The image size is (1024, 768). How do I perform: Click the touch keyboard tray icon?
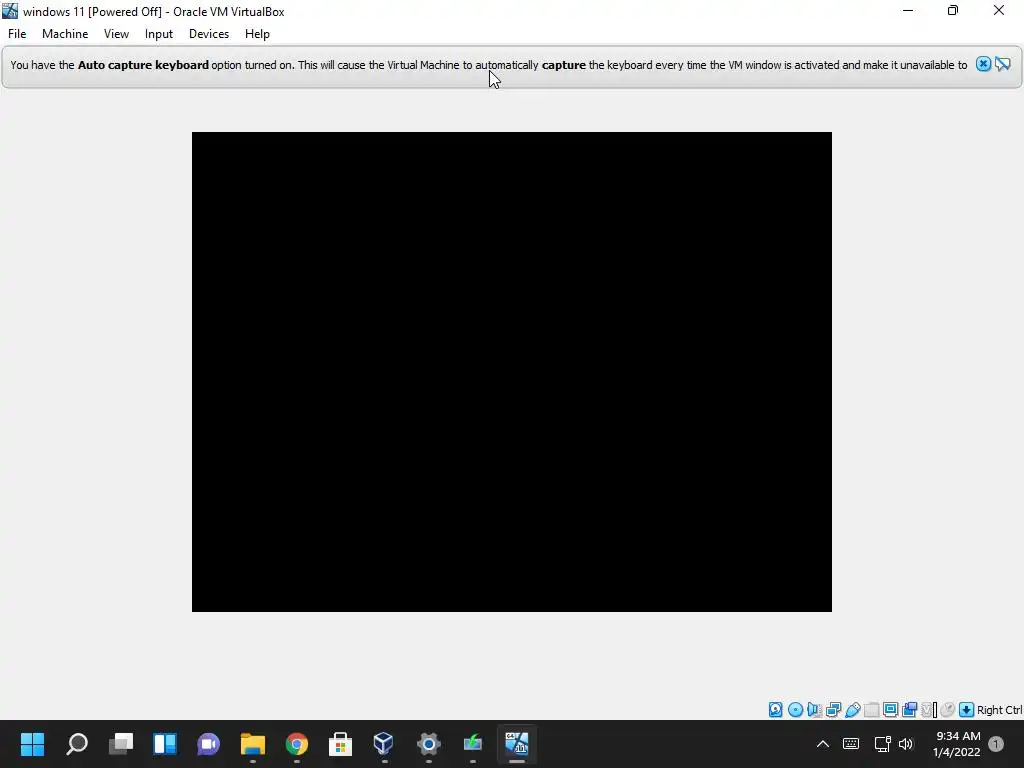(851, 744)
